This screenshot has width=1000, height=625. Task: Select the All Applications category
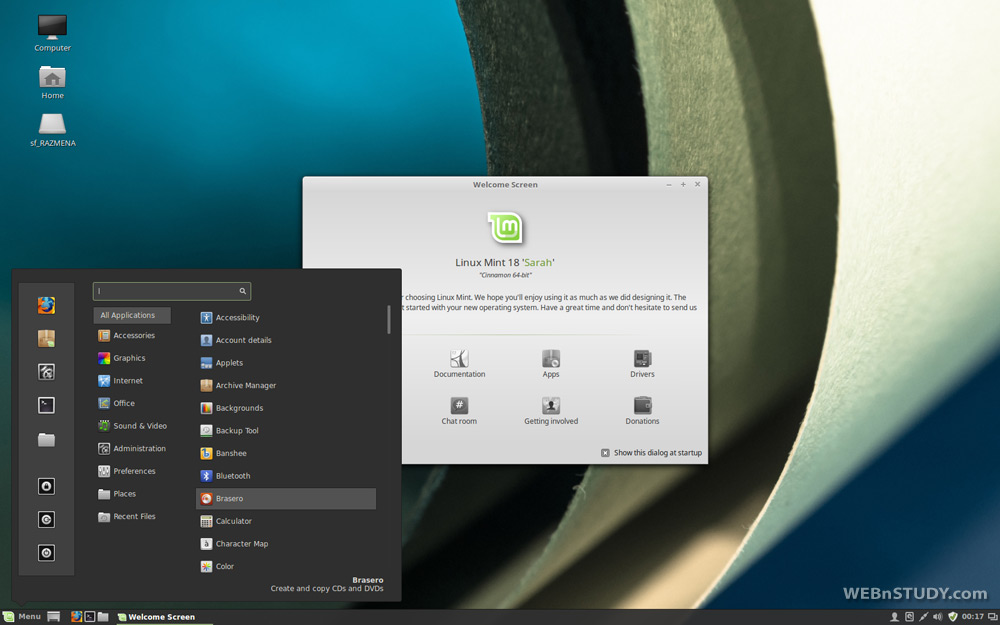(132, 315)
